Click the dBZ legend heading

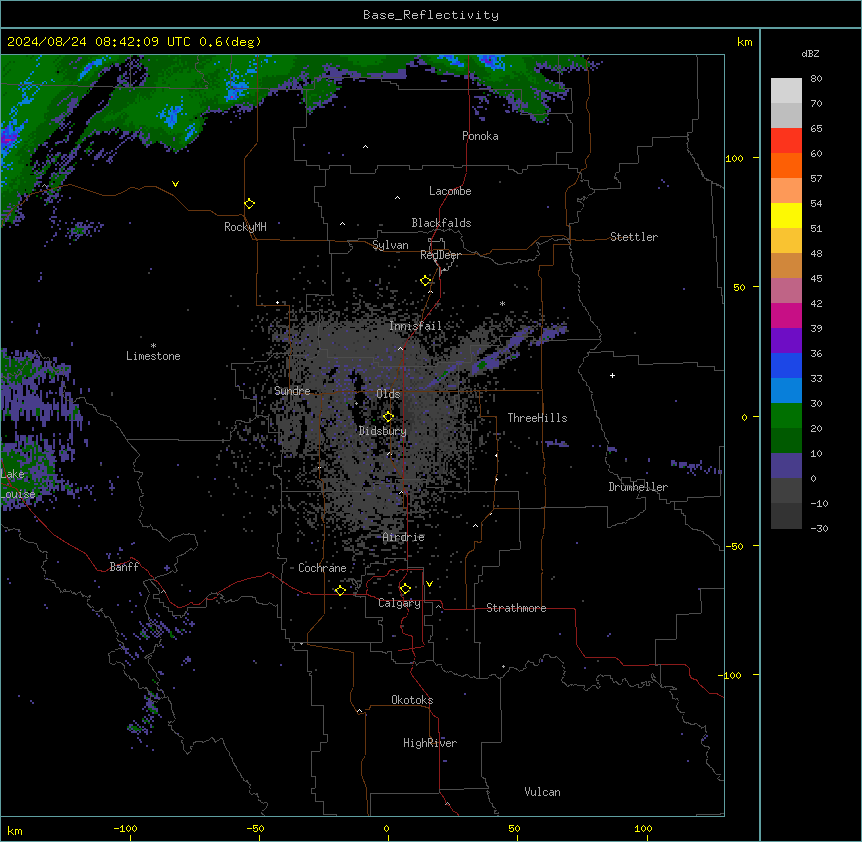point(810,54)
